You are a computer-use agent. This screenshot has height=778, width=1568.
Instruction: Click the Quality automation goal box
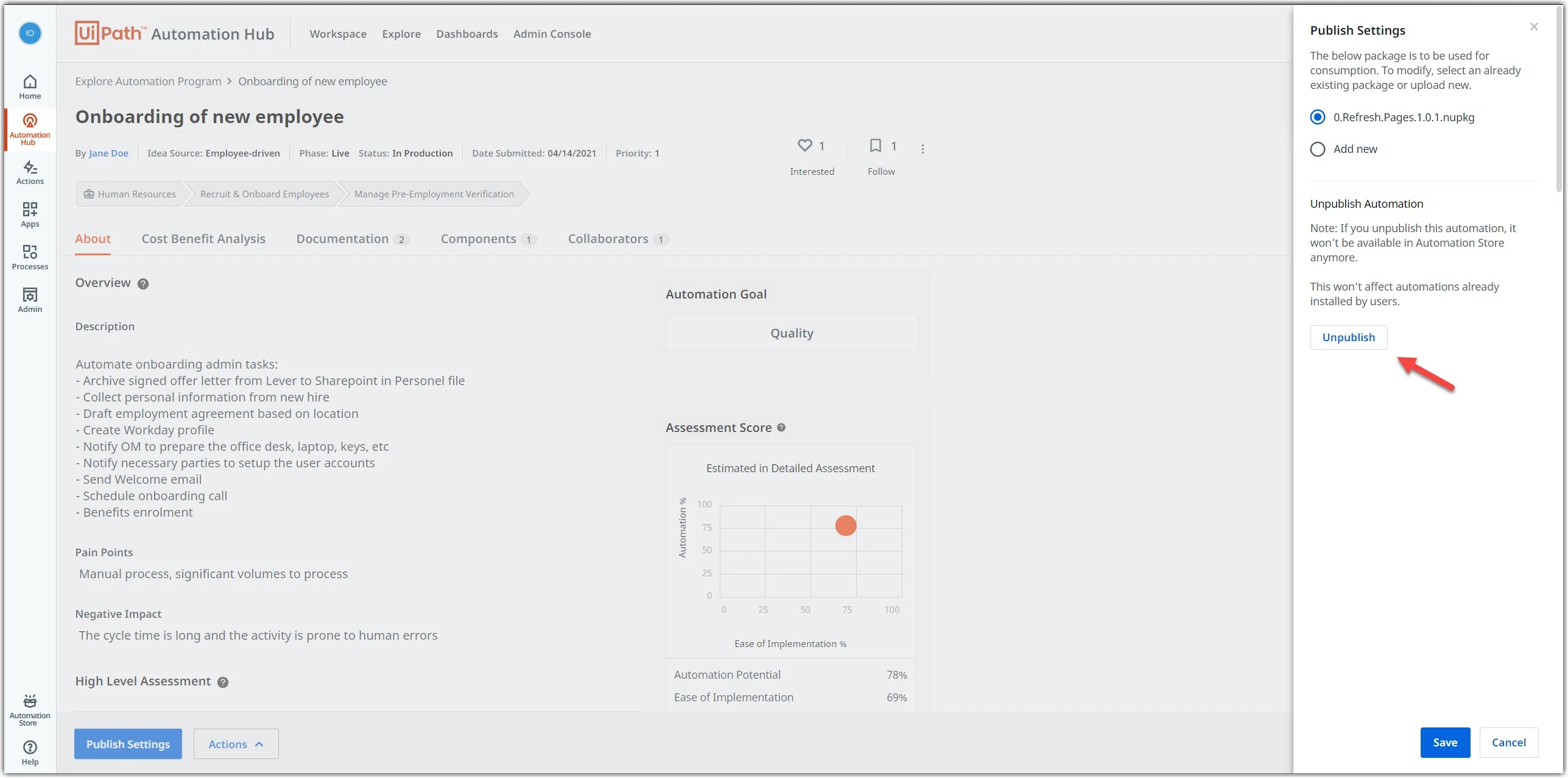point(792,333)
